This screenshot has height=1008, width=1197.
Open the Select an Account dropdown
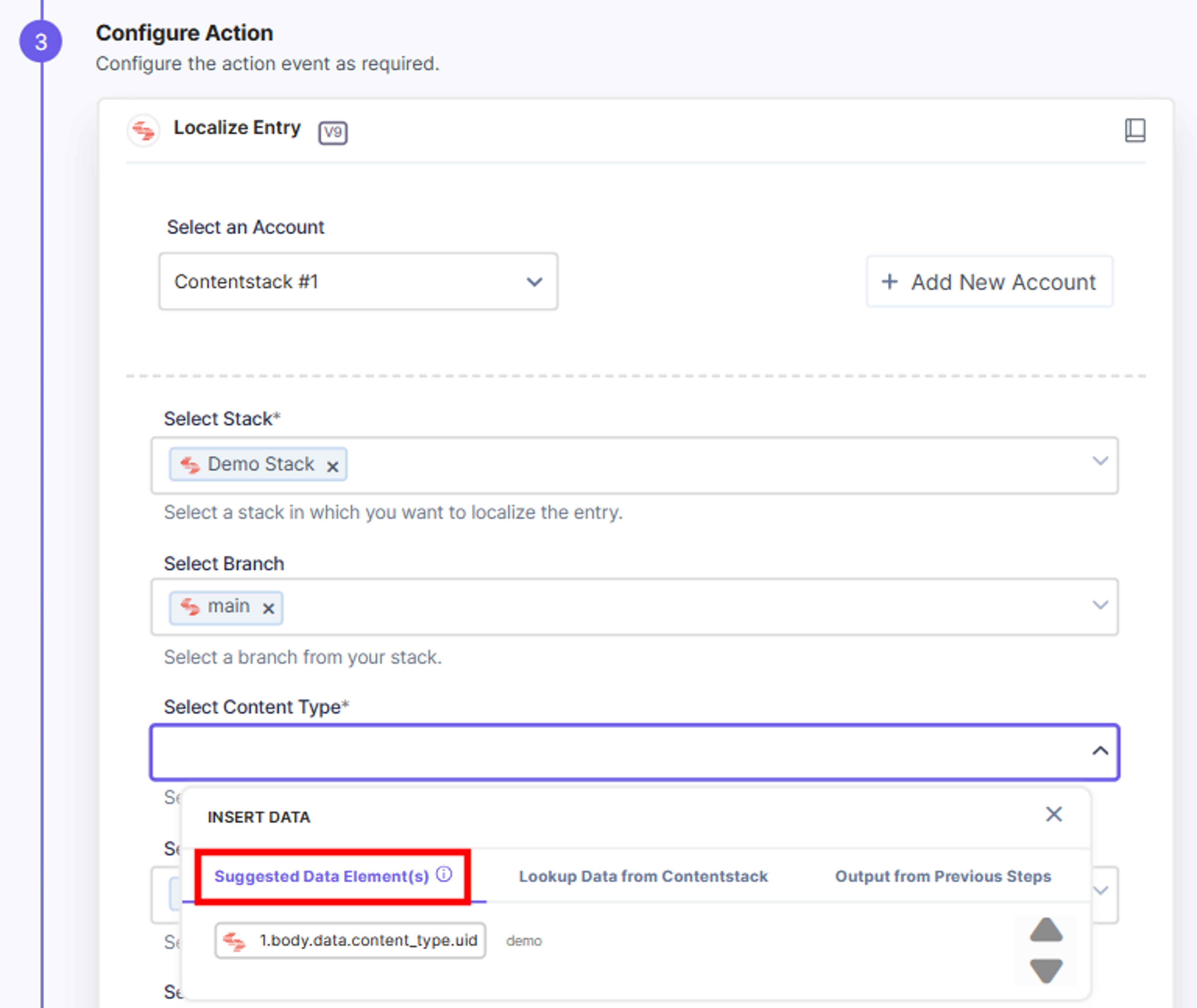click(358, 282)
